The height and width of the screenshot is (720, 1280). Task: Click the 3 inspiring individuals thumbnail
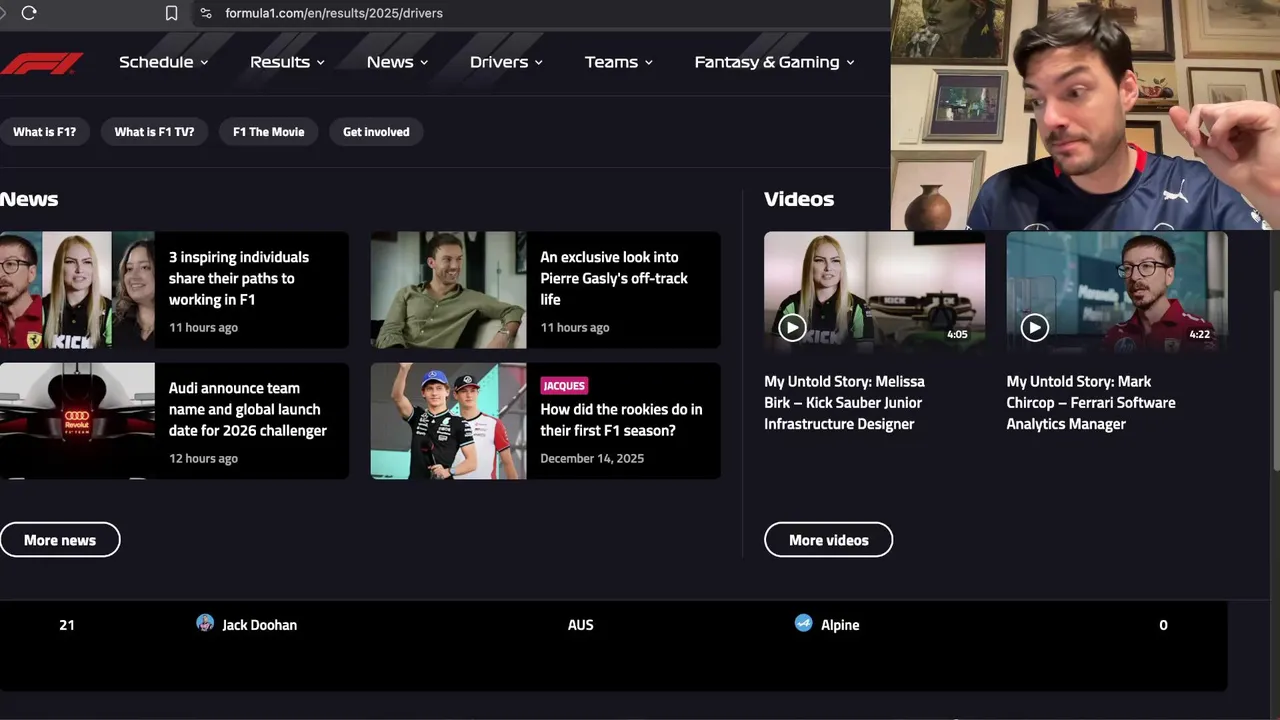[77, 290]
